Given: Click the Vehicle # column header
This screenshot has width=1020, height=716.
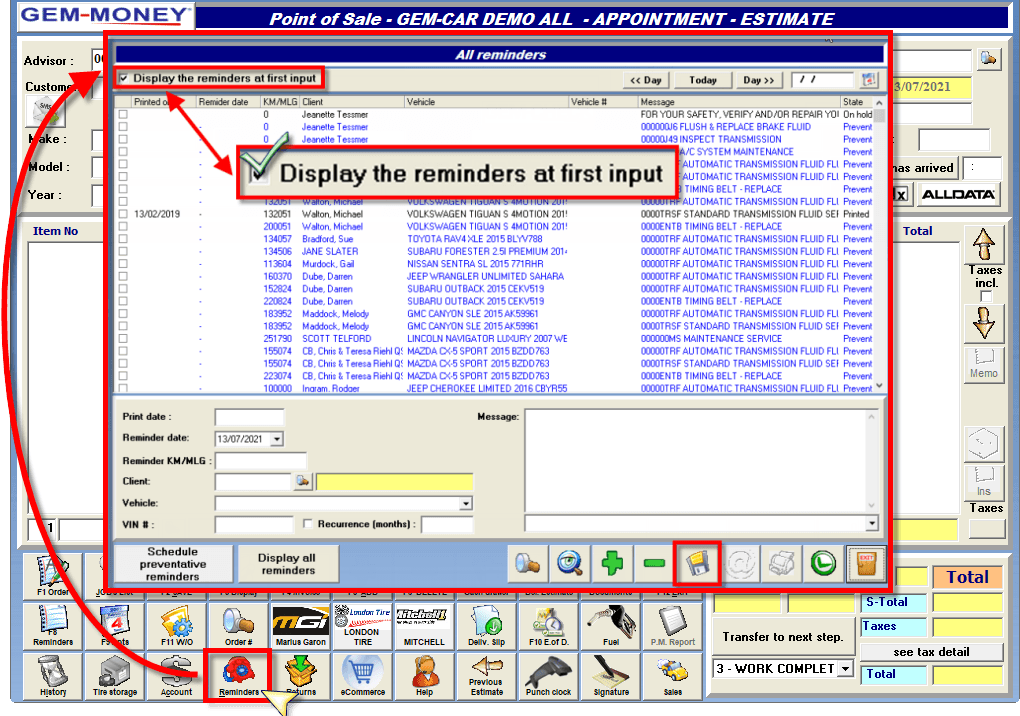Looking at the screenshot, I should tap(602, 102).
